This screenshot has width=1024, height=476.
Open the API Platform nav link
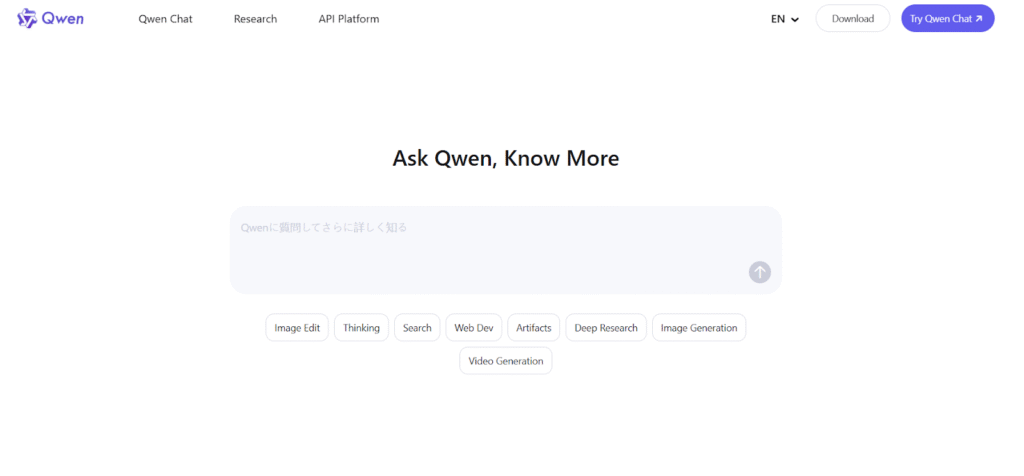(348, 19)
